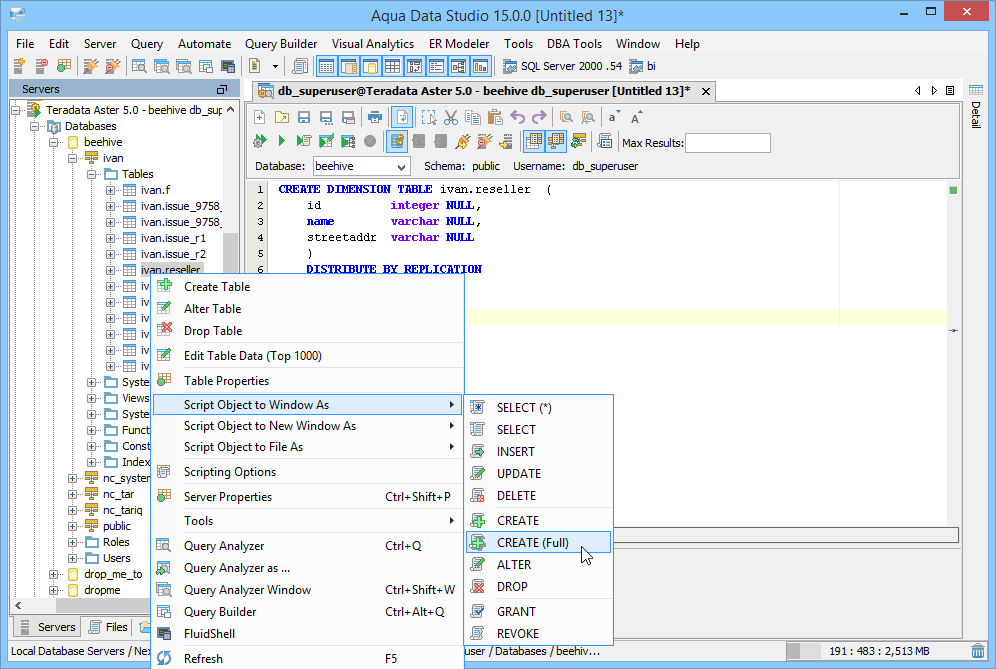Image resolution: width=996 pixels, height=669 pixels.
Task: Toggle the auto-commit database button
Action: point(397,141)
